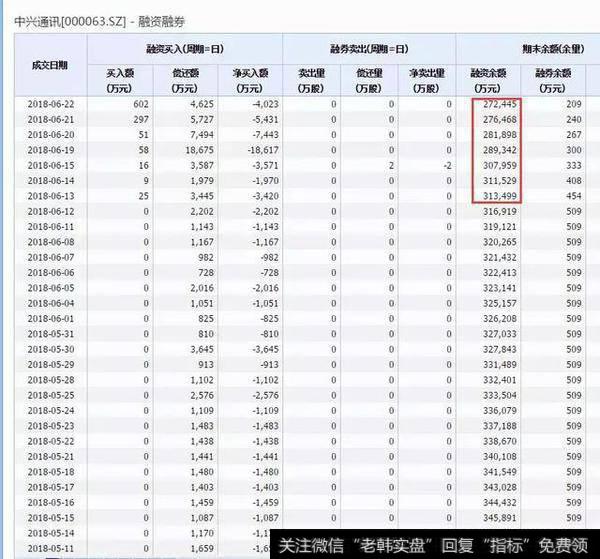
Task: Click the 454 securities balance cell
Action: [x=574, y=196]
